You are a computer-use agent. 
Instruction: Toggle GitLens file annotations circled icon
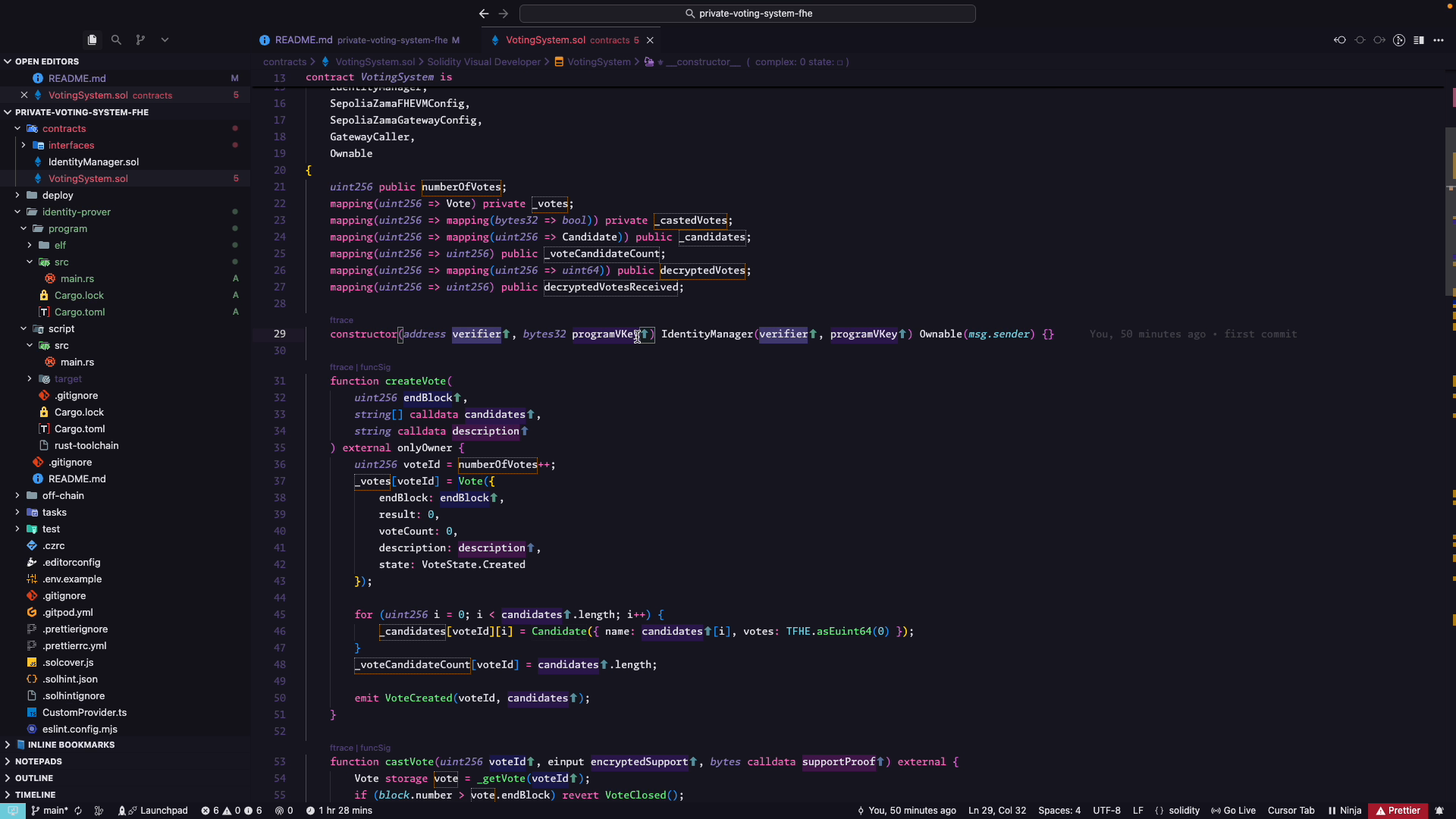(x=1399, y=40)
